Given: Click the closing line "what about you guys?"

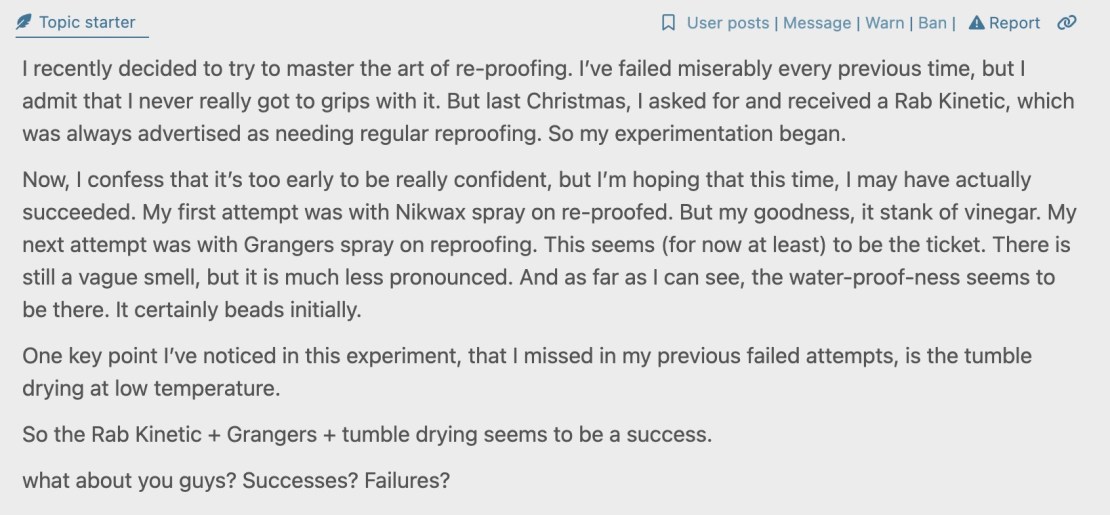Looking at the screenshot, I should click(x=236, y=479).
